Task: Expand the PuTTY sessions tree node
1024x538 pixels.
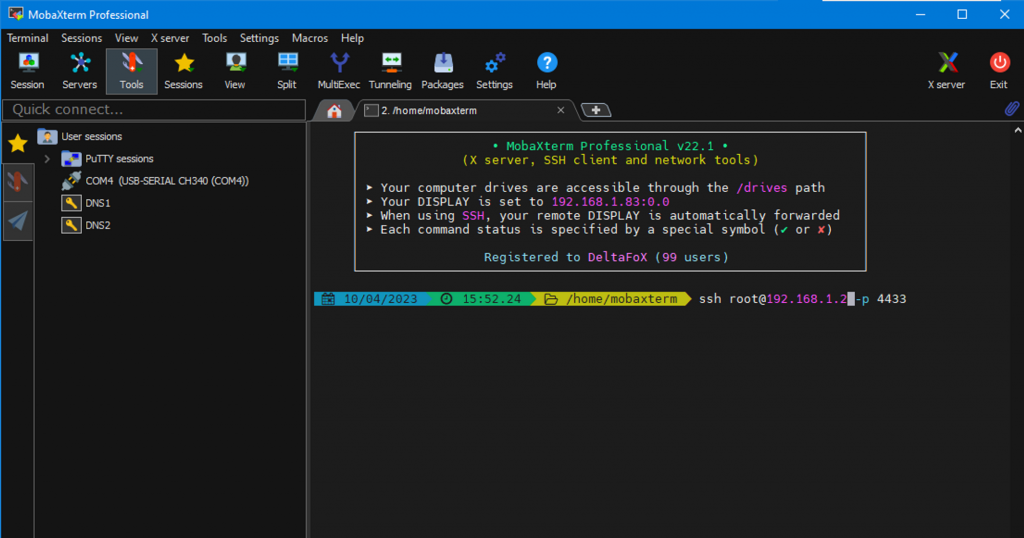Action: point(47,159)
